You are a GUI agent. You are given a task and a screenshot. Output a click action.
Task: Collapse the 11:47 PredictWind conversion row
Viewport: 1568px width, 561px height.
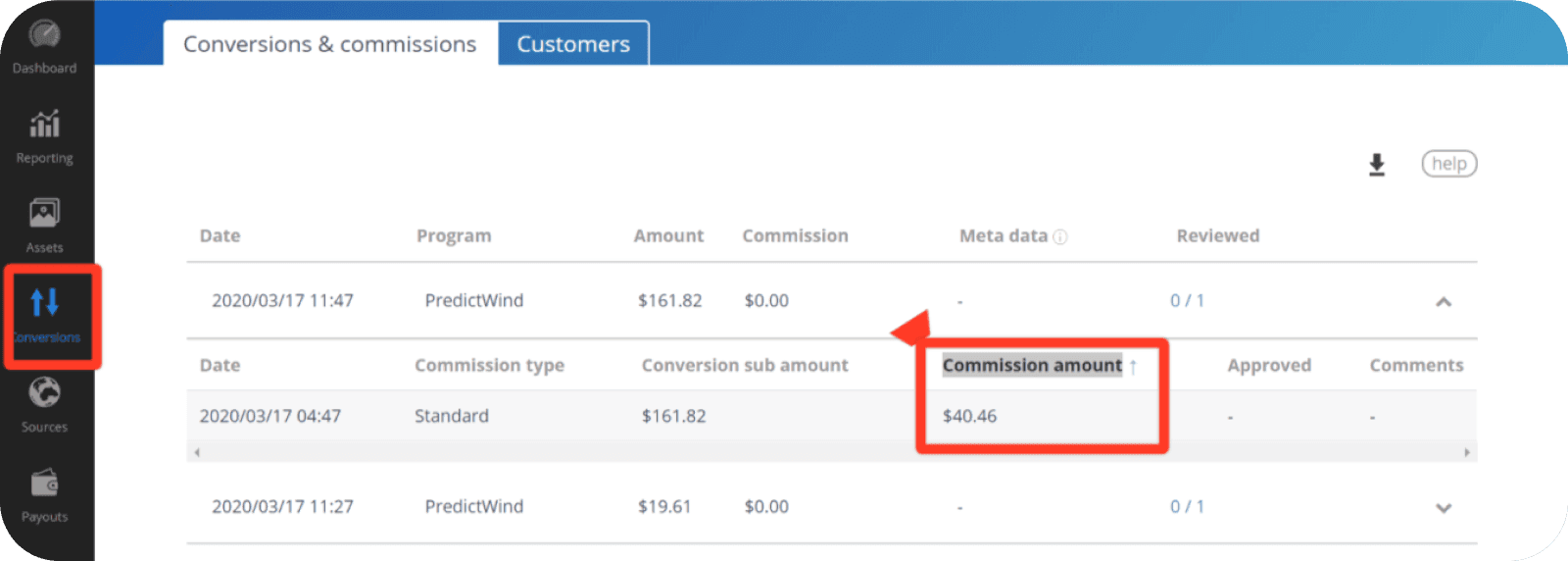click(1443, 302)
